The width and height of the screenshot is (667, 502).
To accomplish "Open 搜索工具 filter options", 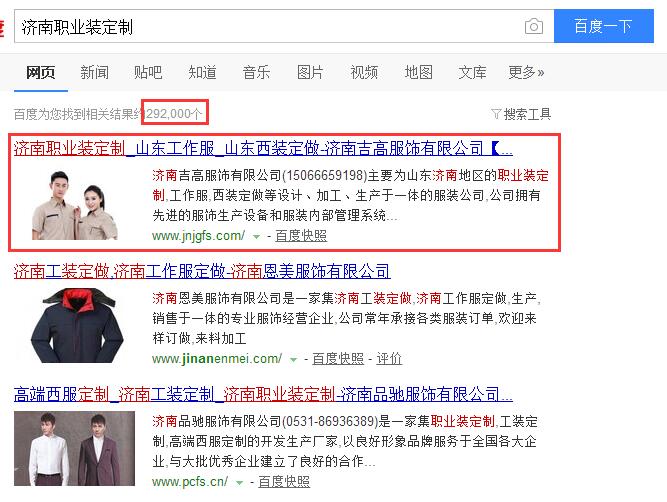I will 527,114.
